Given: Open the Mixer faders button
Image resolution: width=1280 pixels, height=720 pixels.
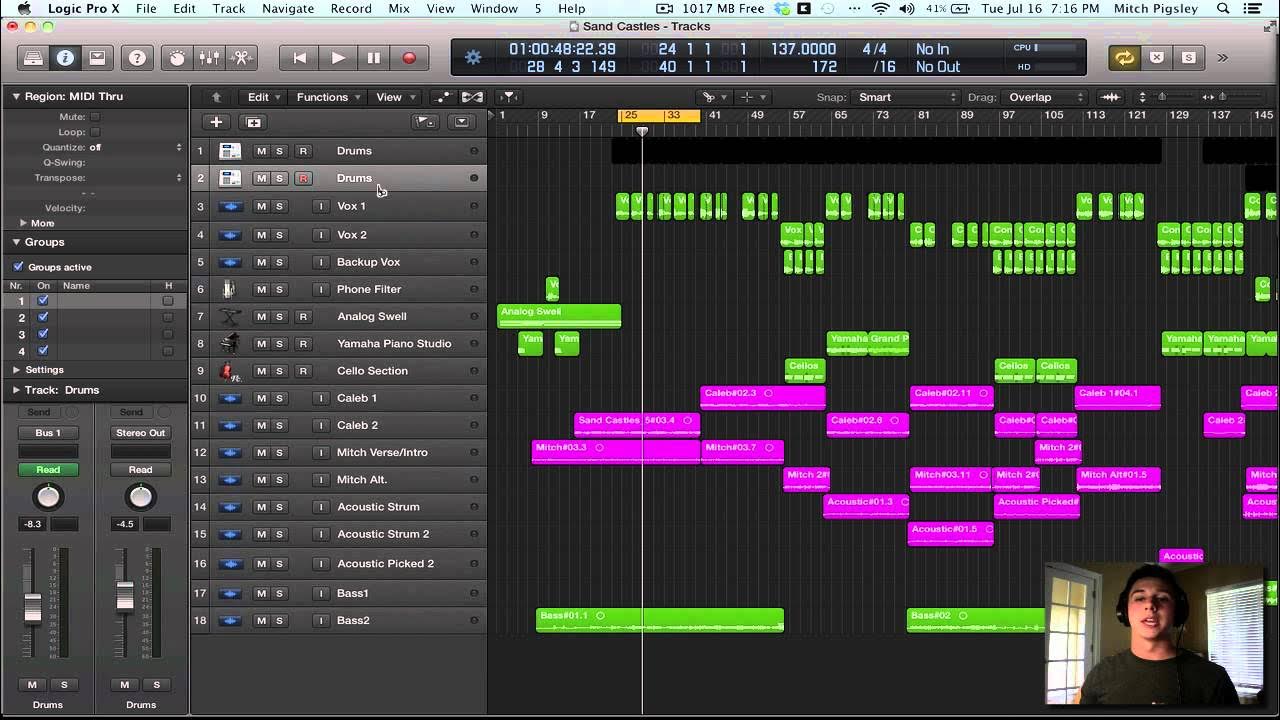Looking at the screenshot, I should pos(209,58).
